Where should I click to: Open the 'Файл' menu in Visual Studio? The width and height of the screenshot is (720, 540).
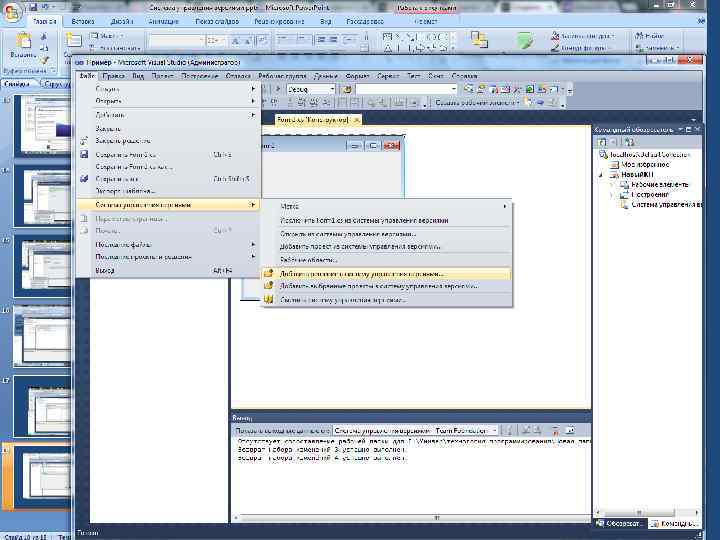coord(87,76)
